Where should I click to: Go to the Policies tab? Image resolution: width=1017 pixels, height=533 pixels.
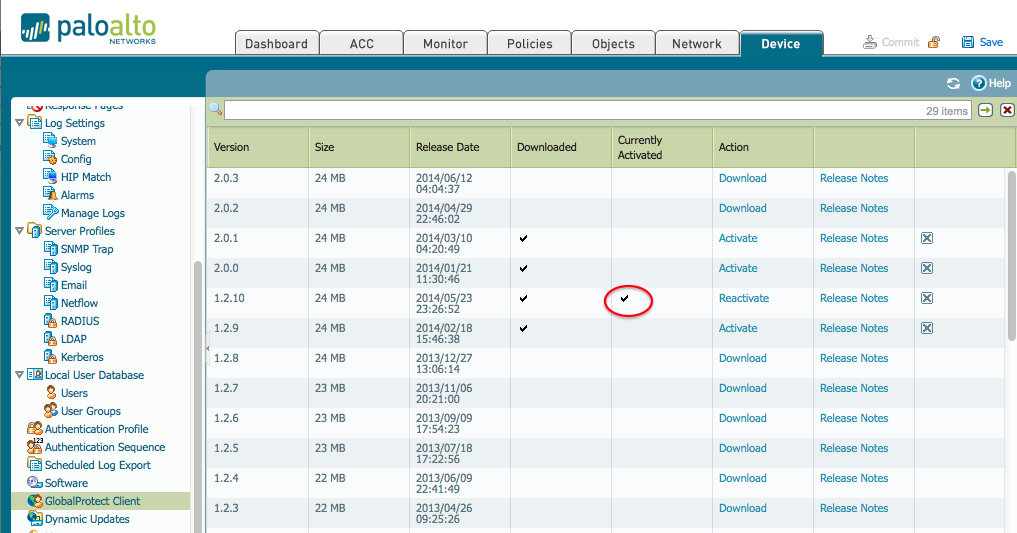click(x=529, y=43)
